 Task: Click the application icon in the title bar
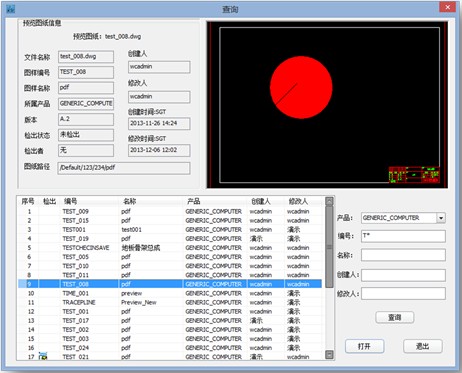(11, 9)
